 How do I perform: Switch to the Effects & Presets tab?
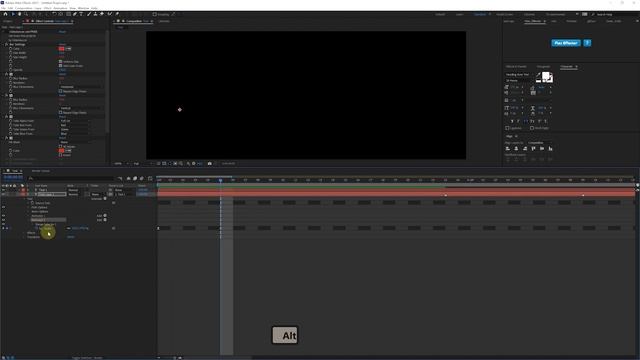(x=516, y=66)
